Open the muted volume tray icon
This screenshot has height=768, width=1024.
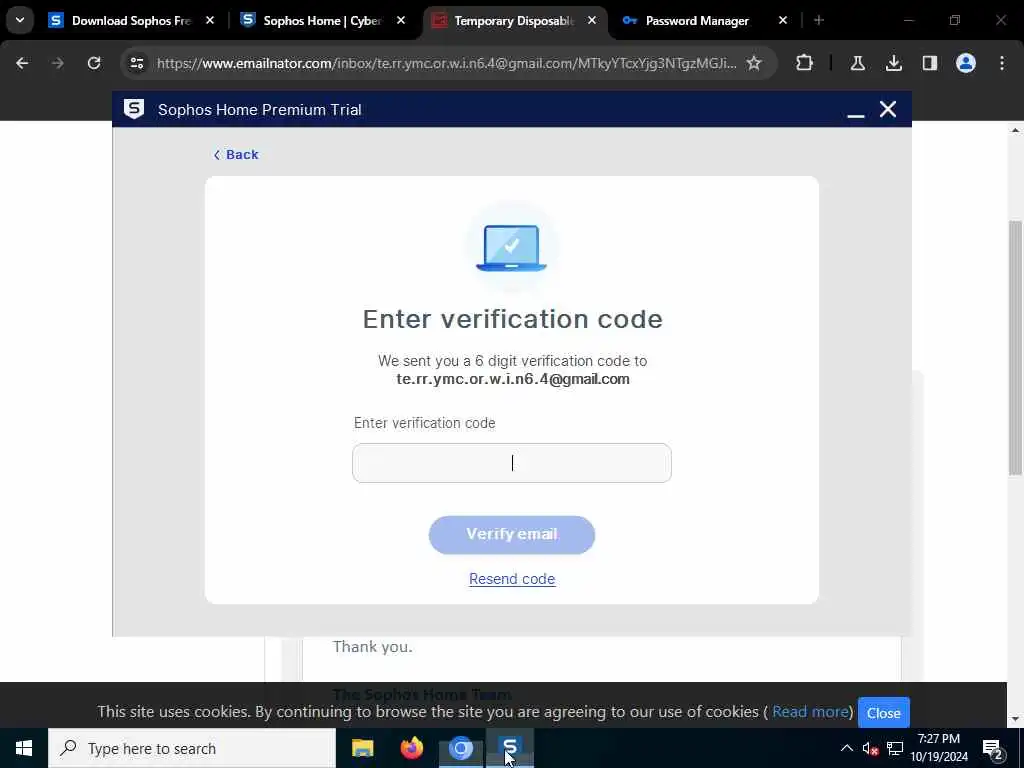tap(870, 748)
